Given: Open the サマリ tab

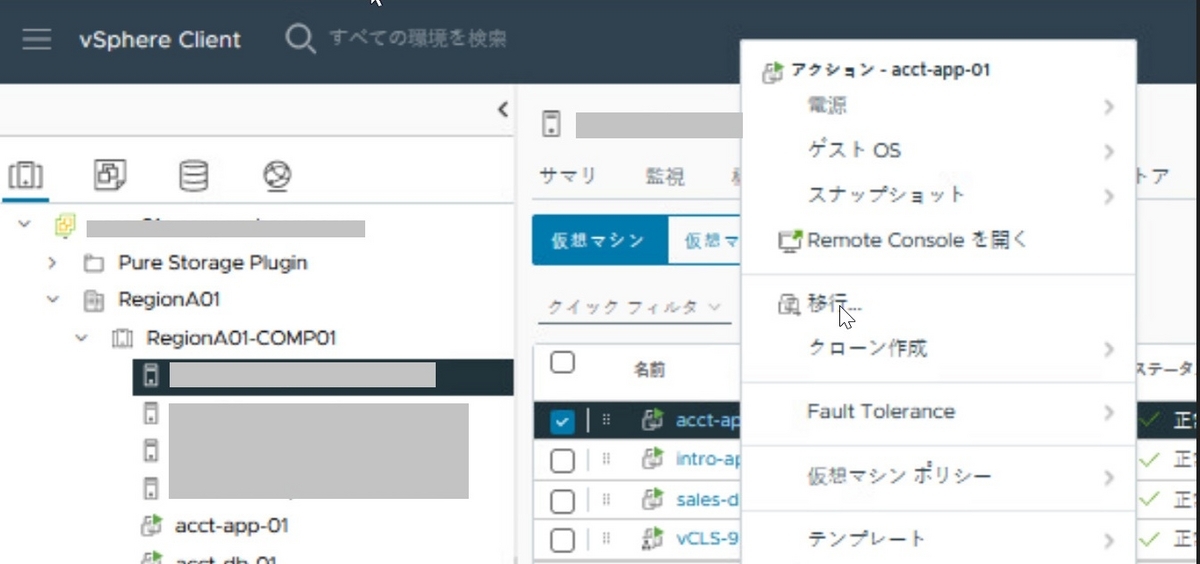Looking at the screenshot, I should click(567, 176).
